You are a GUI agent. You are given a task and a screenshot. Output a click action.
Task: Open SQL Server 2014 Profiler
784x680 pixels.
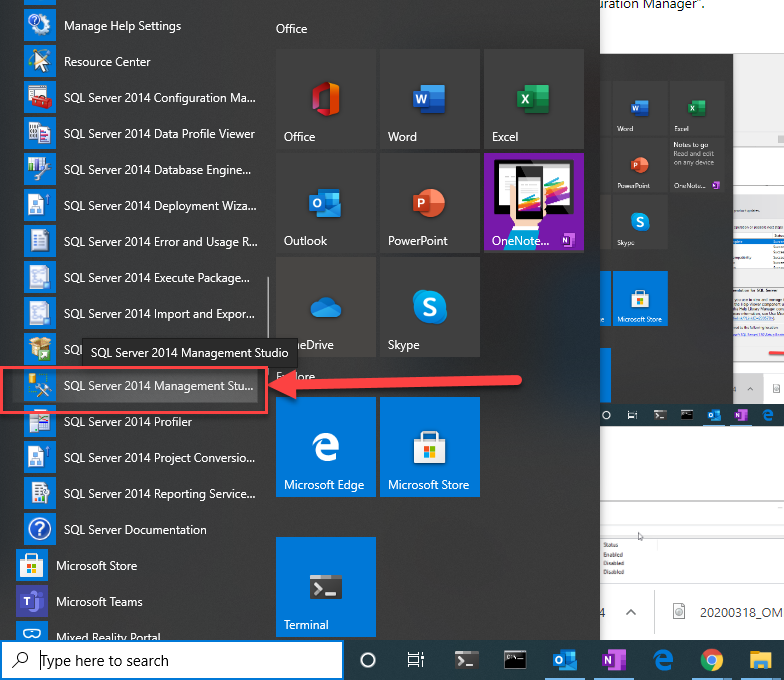[140, 422]
